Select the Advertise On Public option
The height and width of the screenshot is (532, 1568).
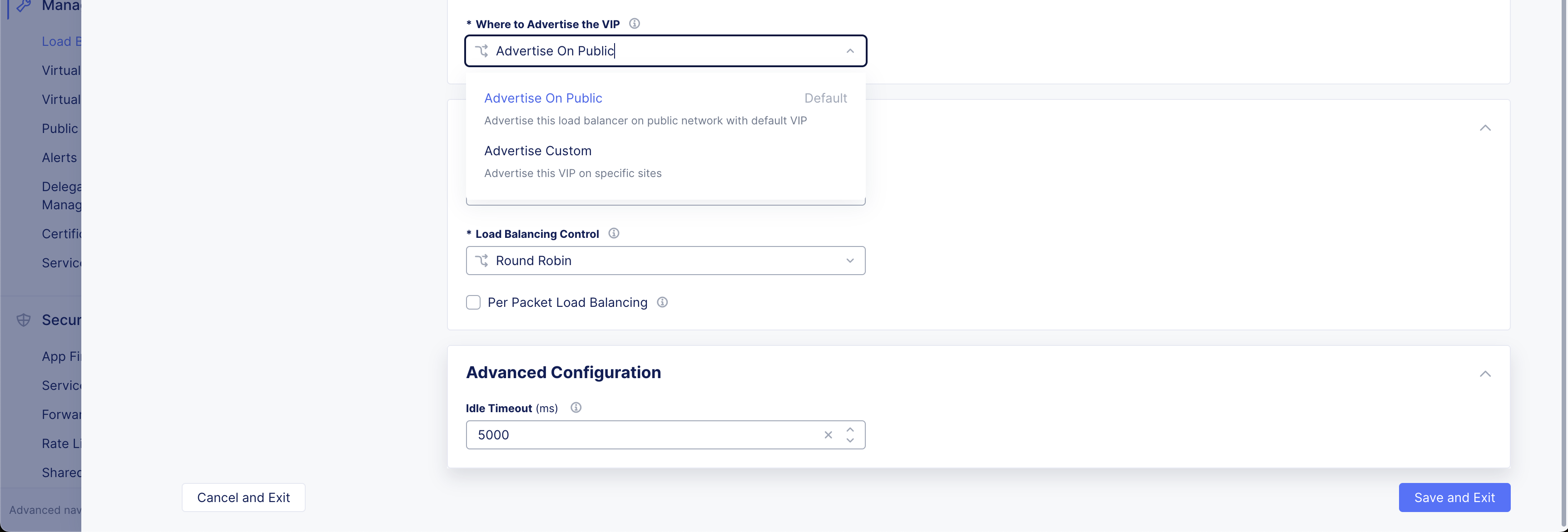543,99
